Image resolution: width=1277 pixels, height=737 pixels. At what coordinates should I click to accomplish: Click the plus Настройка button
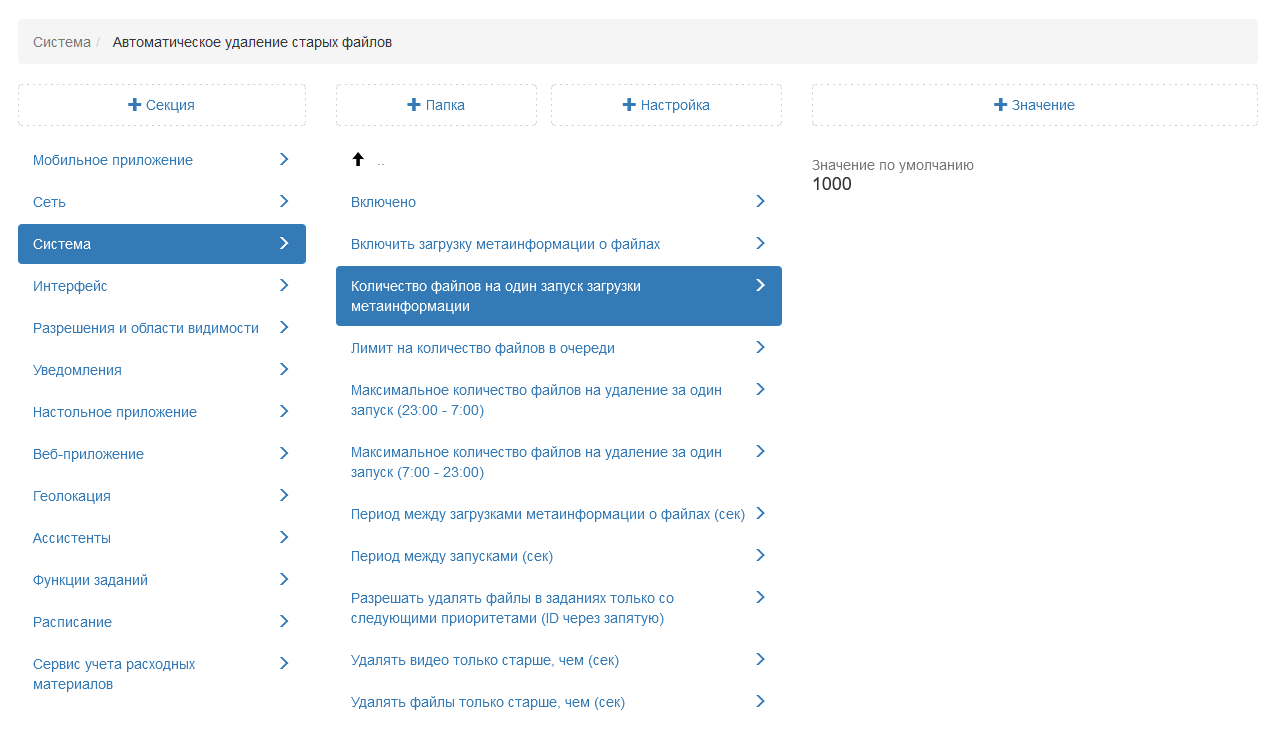coord(666,105)
